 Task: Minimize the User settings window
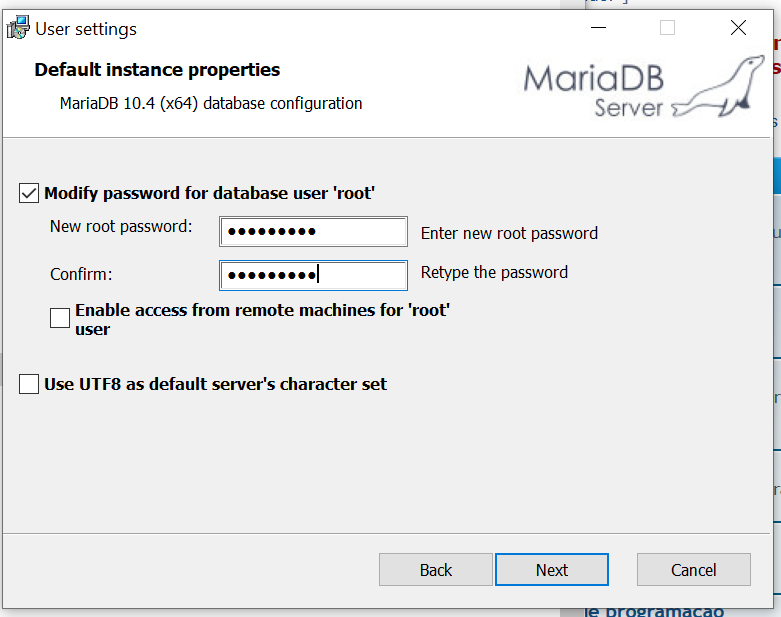tap(597, 28)
